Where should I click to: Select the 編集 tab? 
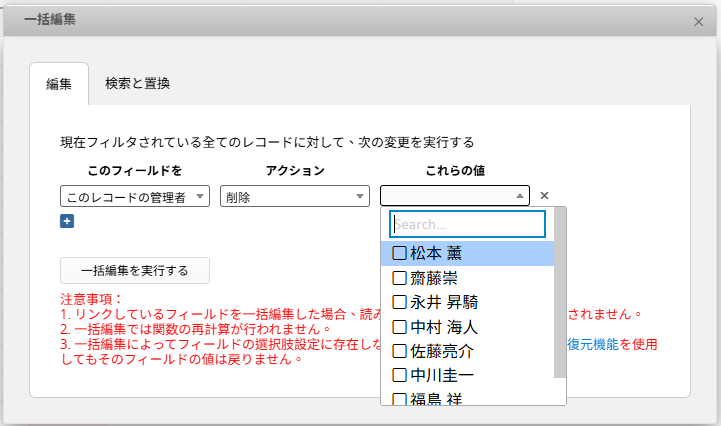pos(59,85)
